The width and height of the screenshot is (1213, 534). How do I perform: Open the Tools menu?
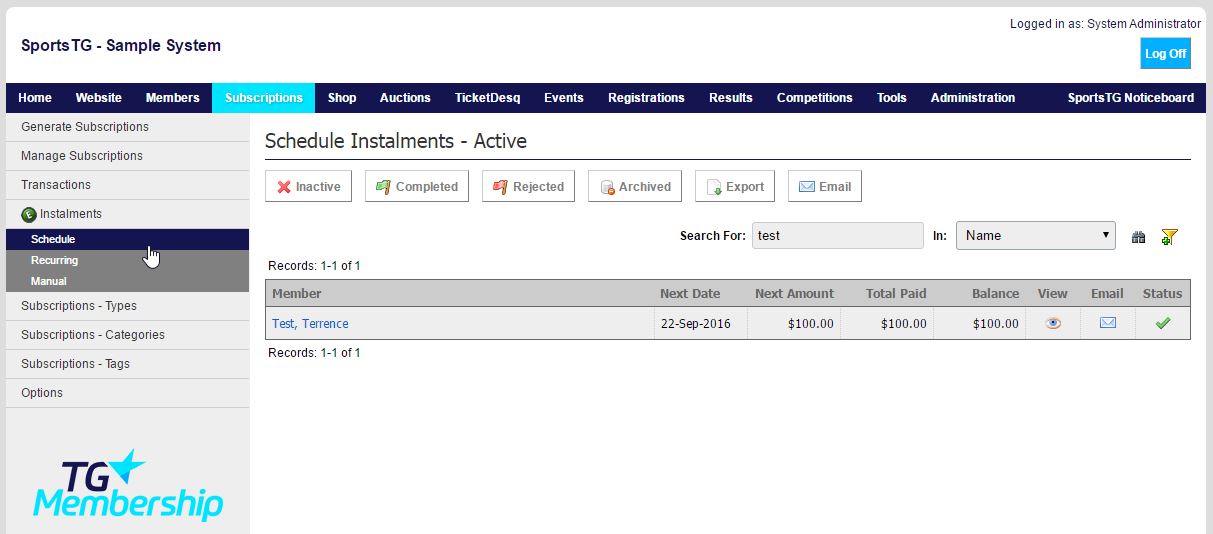(x=892, y=98)
